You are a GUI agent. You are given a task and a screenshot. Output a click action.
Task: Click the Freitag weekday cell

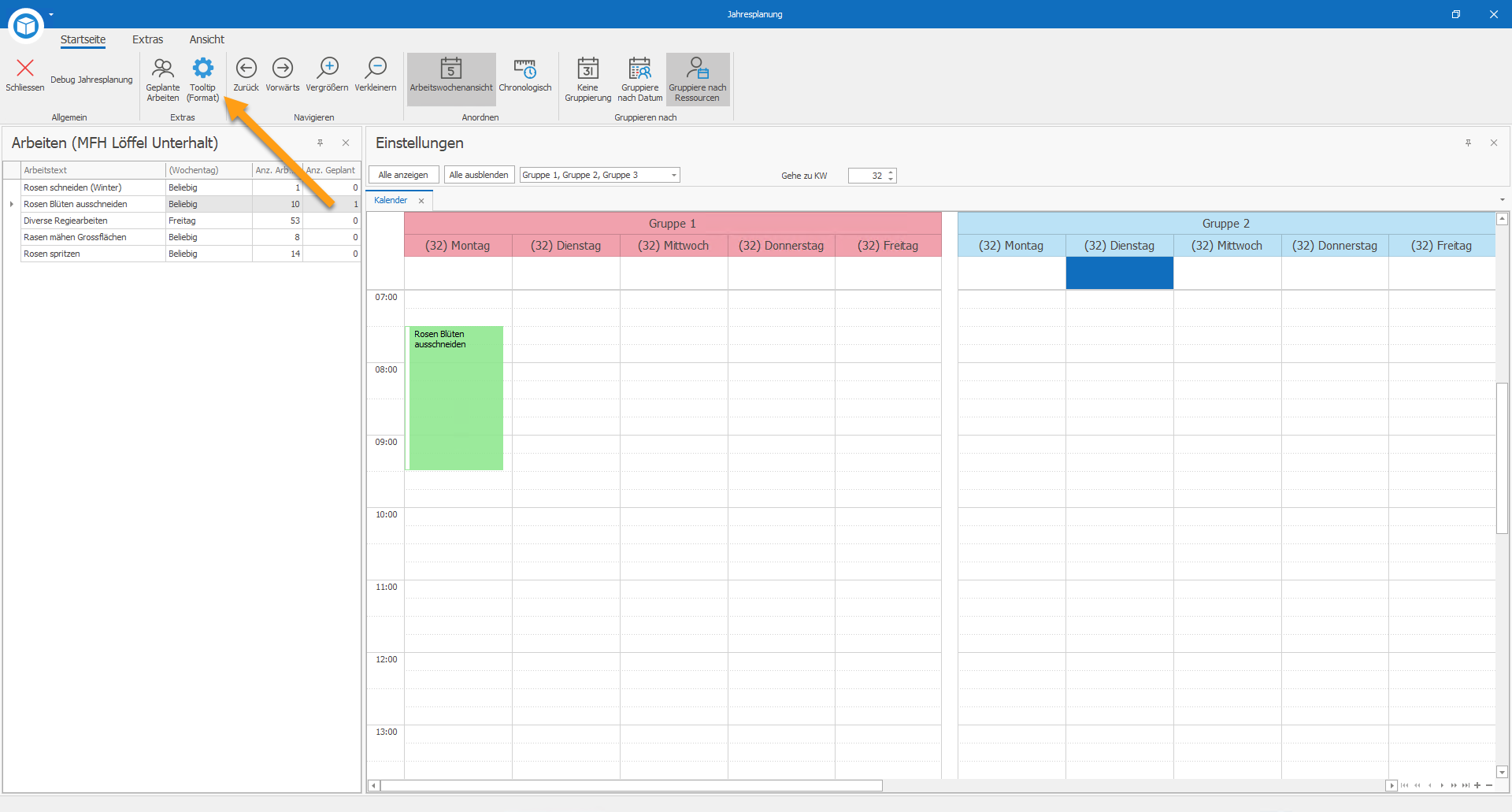(209, 221)
